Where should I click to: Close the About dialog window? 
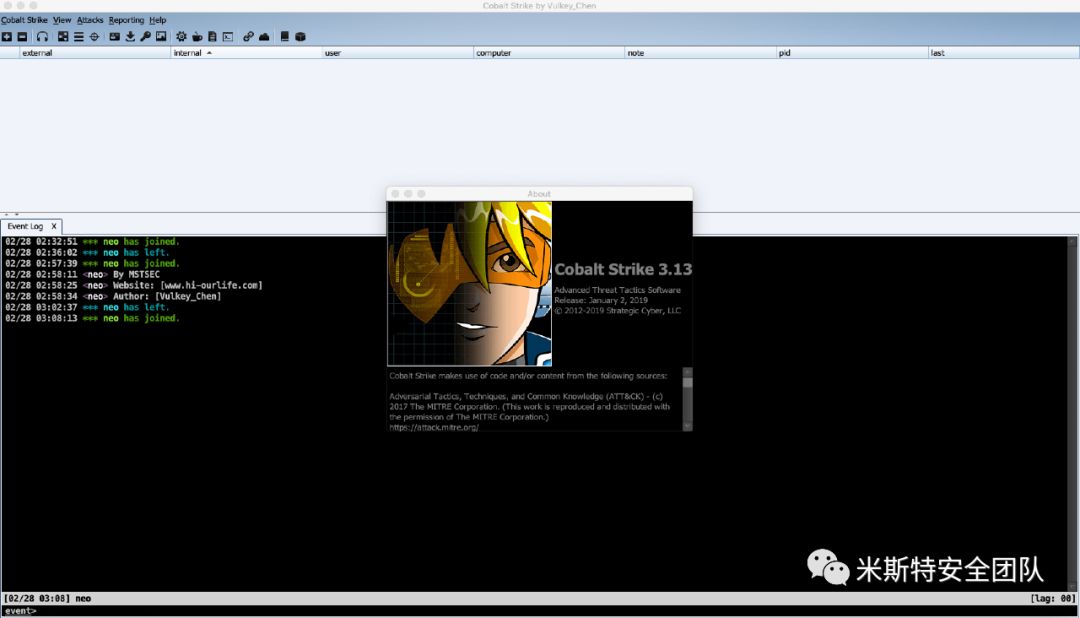click(395, 194)
